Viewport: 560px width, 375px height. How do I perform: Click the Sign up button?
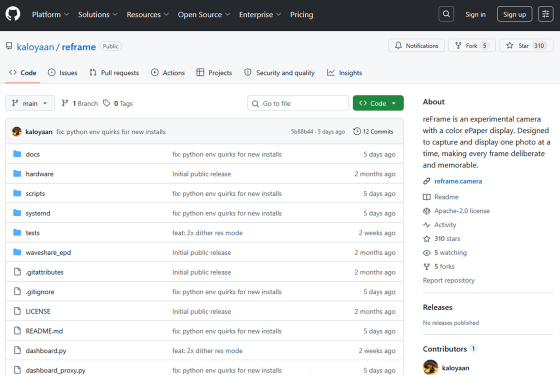tap(514, 14)
